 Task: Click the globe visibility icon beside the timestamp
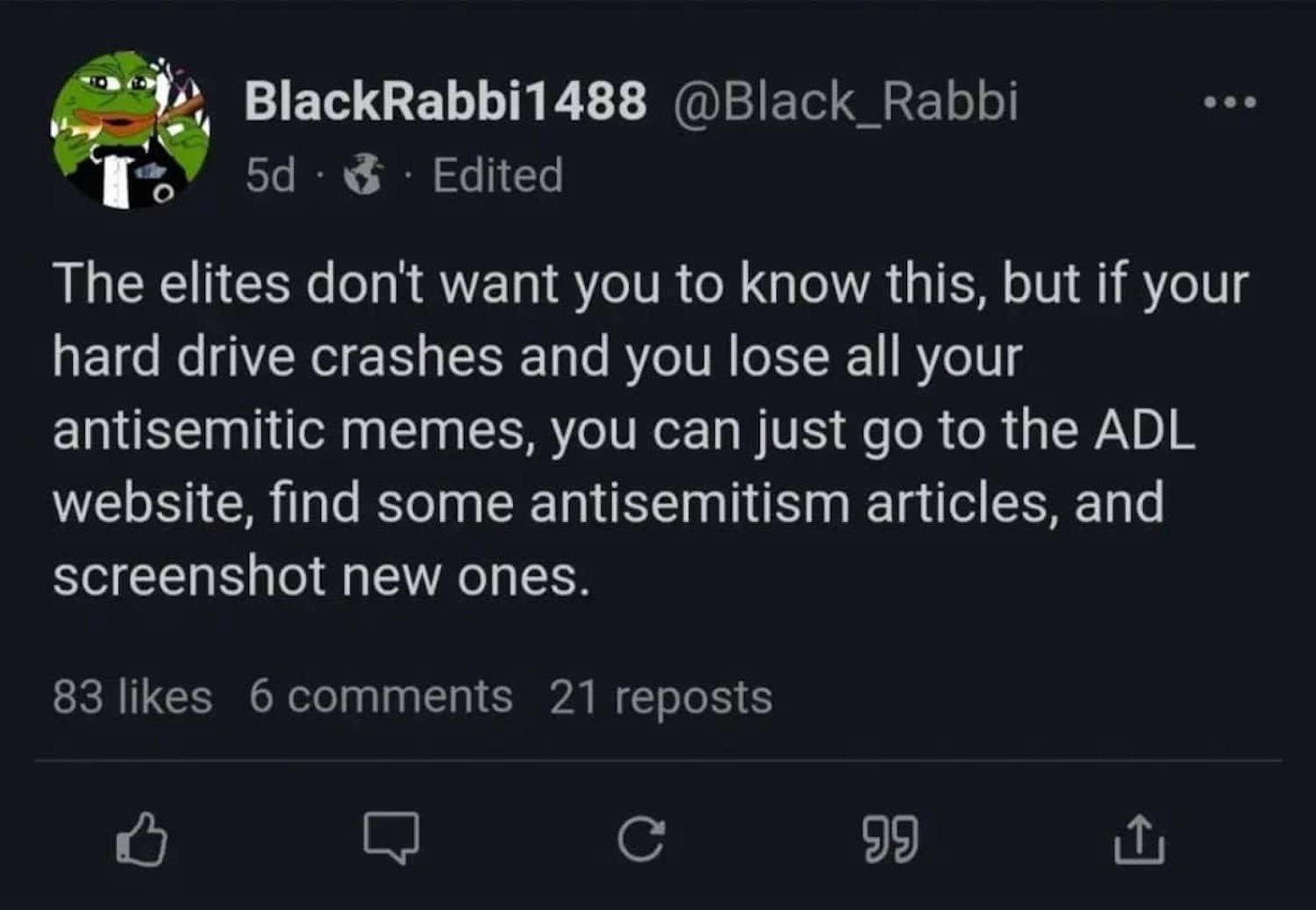tap(364, 176)
